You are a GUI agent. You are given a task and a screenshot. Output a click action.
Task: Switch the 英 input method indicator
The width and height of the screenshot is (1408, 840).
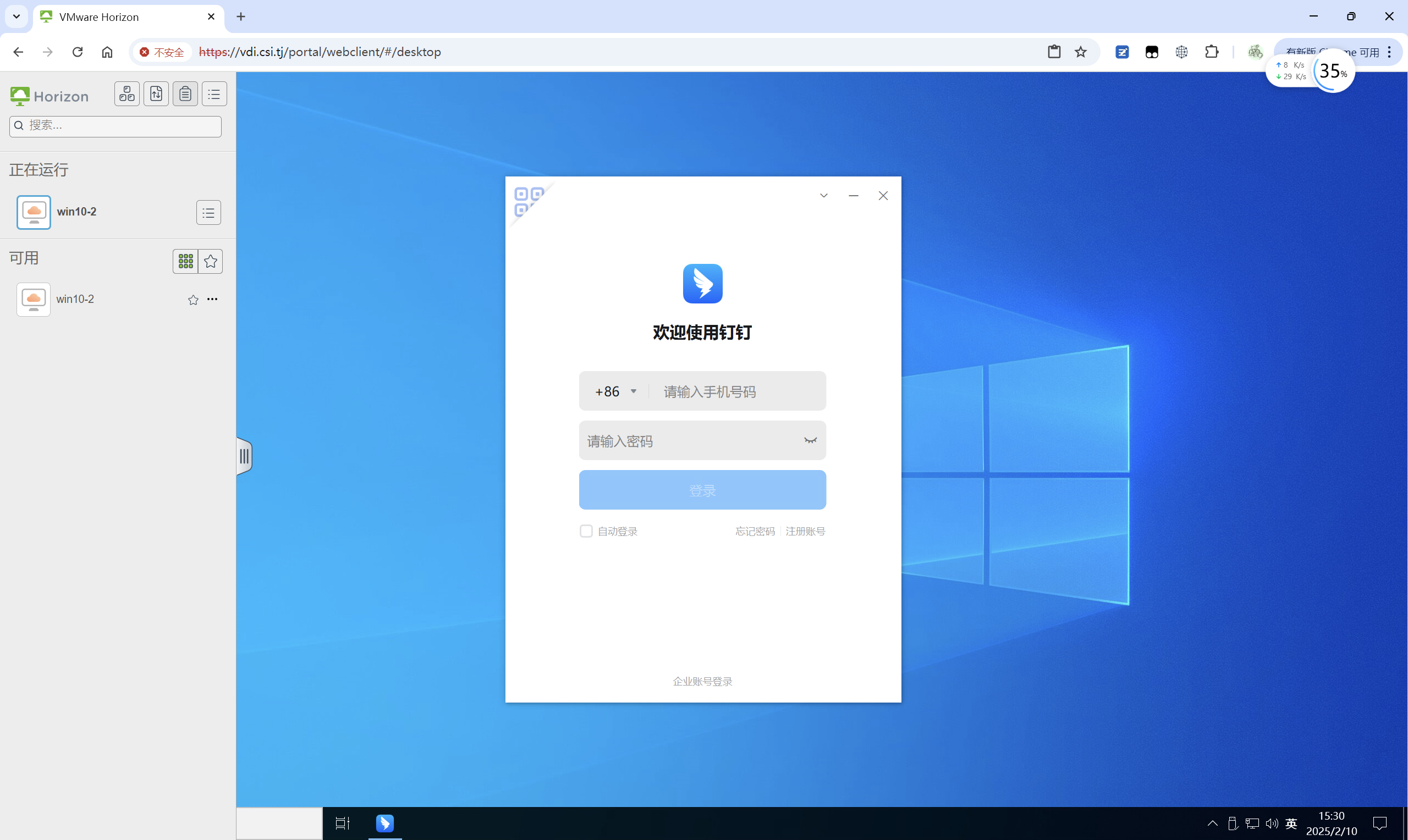tap(1291, 823)
